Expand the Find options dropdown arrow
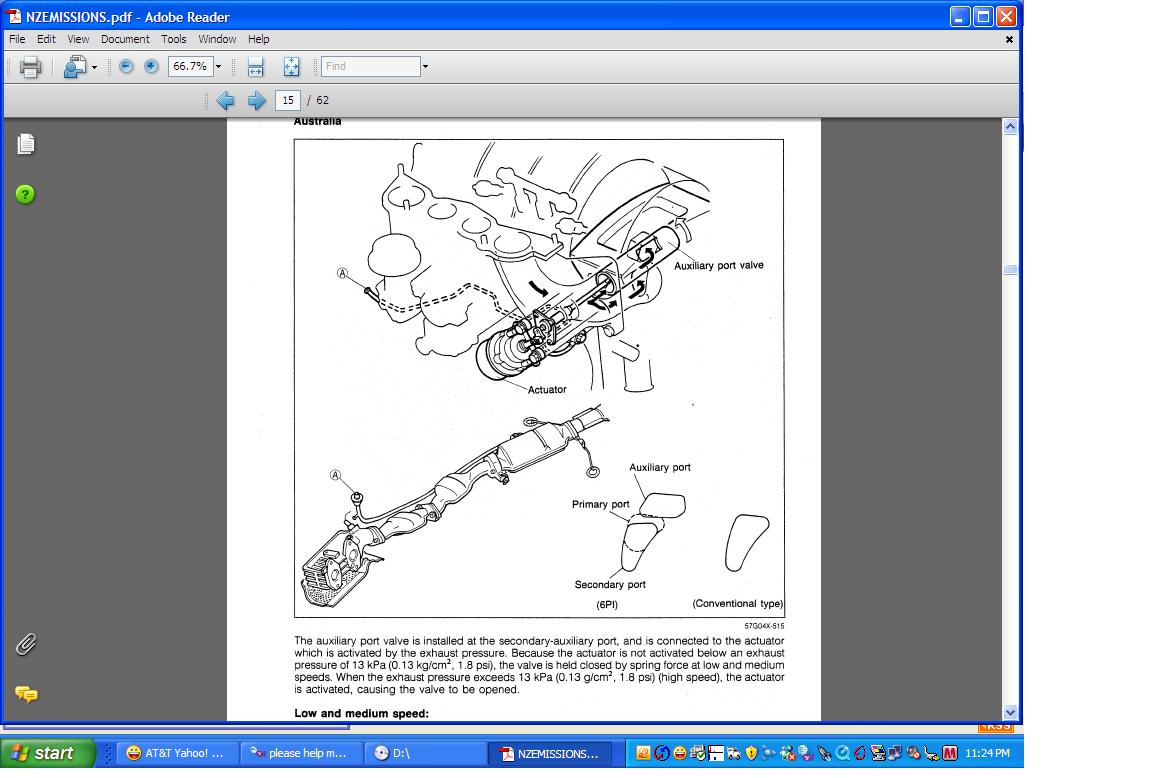 pos(425,67)
